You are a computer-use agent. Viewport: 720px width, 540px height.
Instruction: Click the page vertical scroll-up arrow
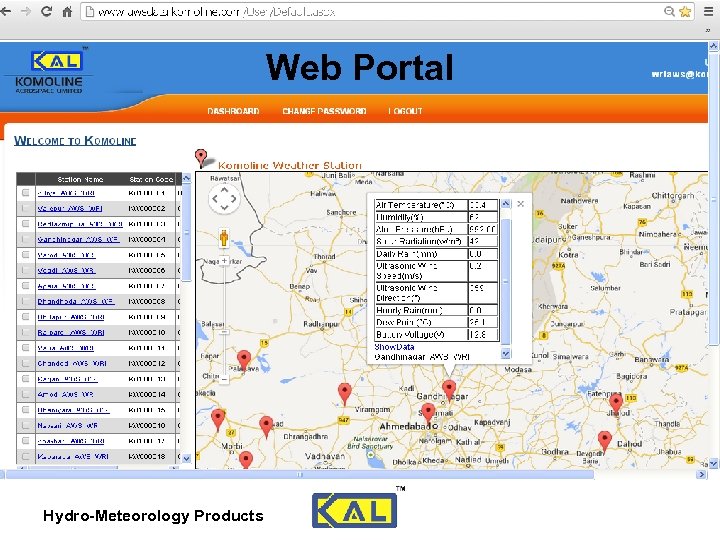[x=713, y=46]
